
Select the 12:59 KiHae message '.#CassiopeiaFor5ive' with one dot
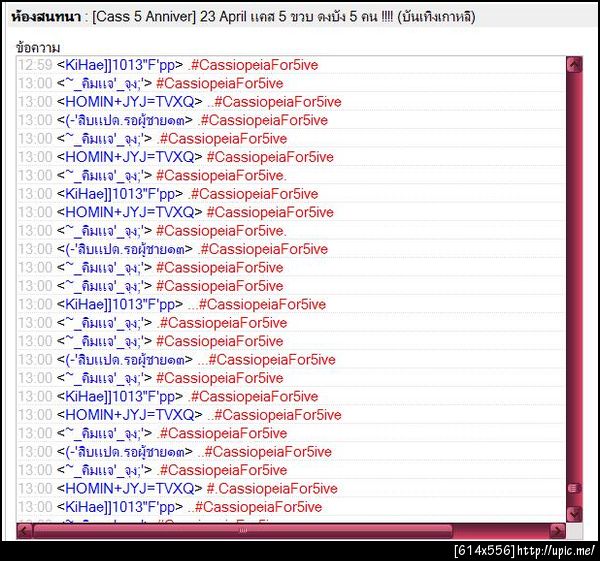[x=253, y=65]
